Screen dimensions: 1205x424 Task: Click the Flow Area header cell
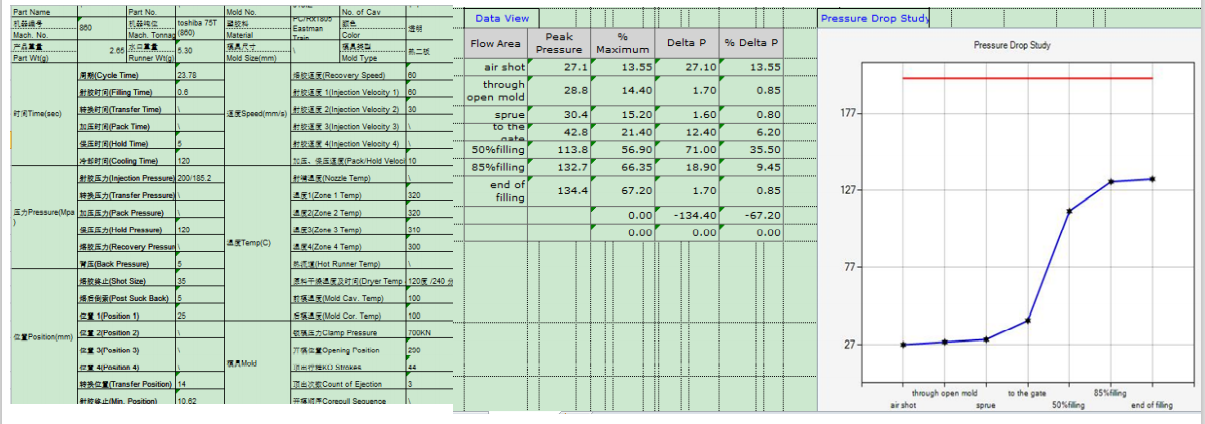pos(495,43)
